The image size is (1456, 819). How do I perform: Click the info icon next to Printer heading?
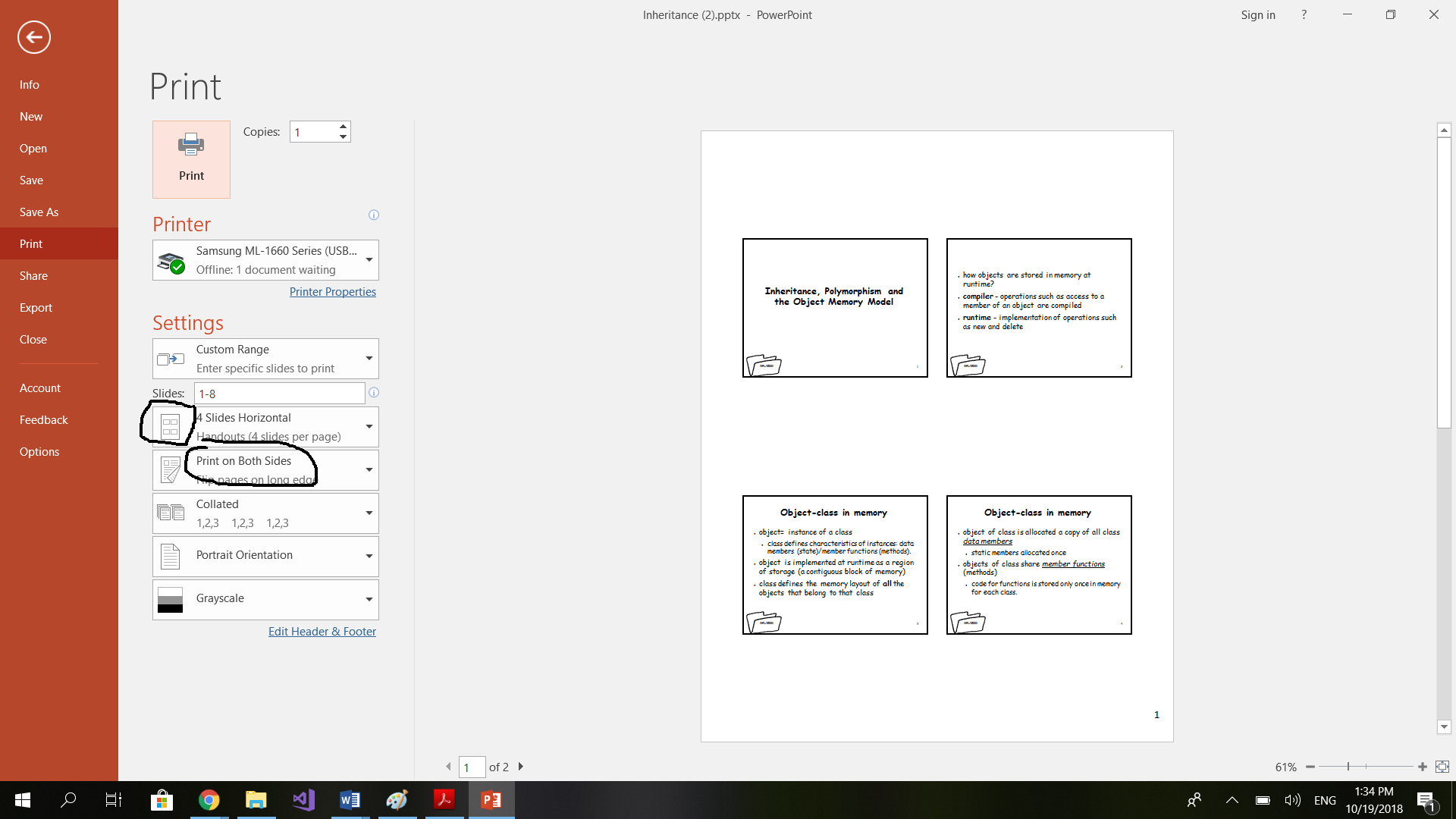pos(374,215)
